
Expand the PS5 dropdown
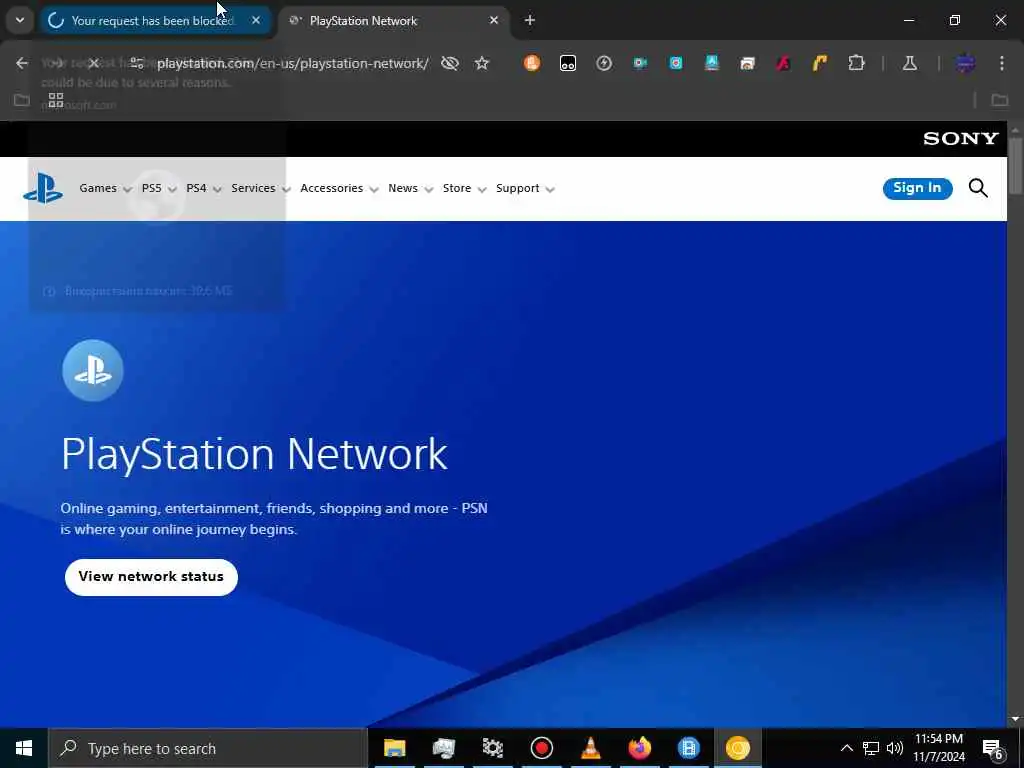159,188
